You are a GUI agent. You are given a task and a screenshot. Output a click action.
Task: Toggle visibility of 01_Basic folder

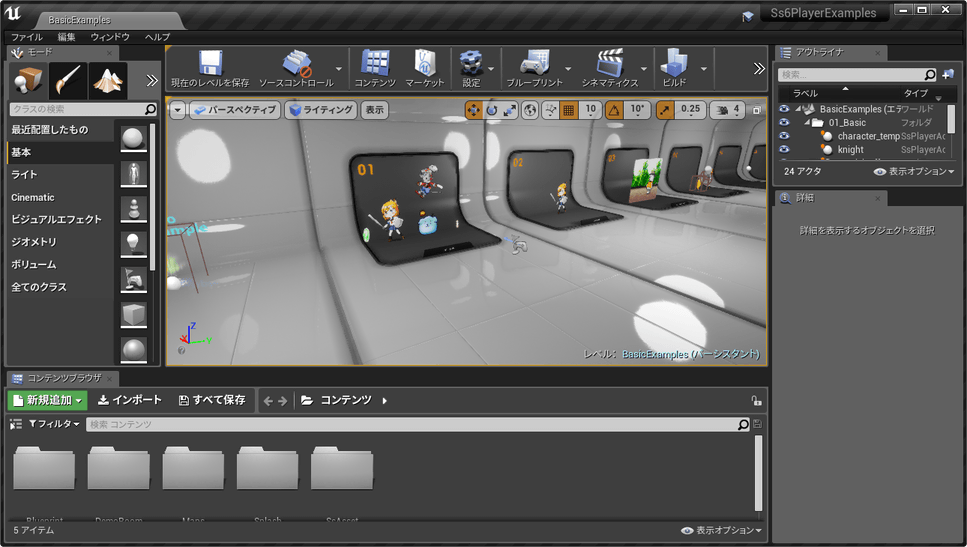pyautogui.click(x=784, y=122)
